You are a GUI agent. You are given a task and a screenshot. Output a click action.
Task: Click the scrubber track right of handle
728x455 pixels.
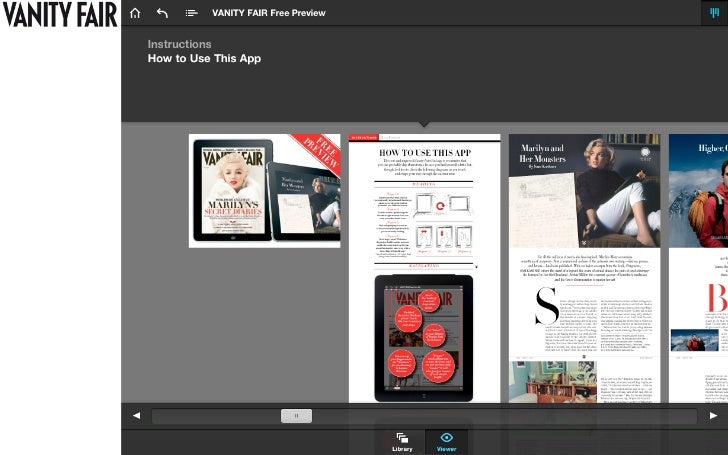pyautogui.click(x=504, y=416)
